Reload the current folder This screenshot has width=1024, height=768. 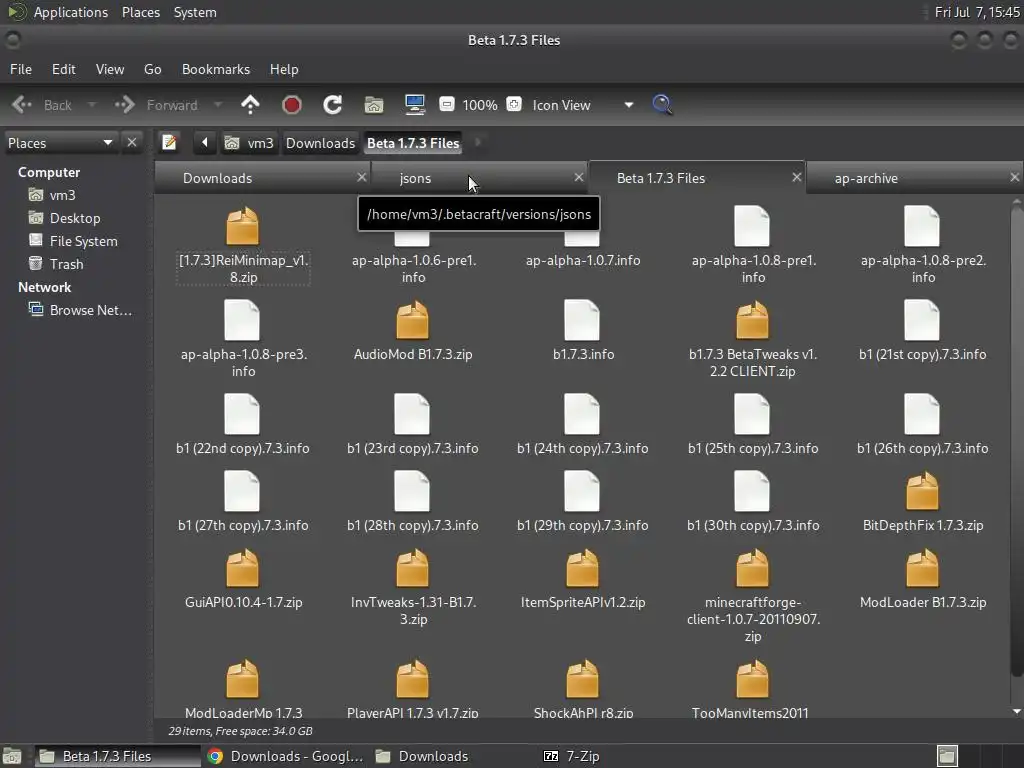coord(332,104)
